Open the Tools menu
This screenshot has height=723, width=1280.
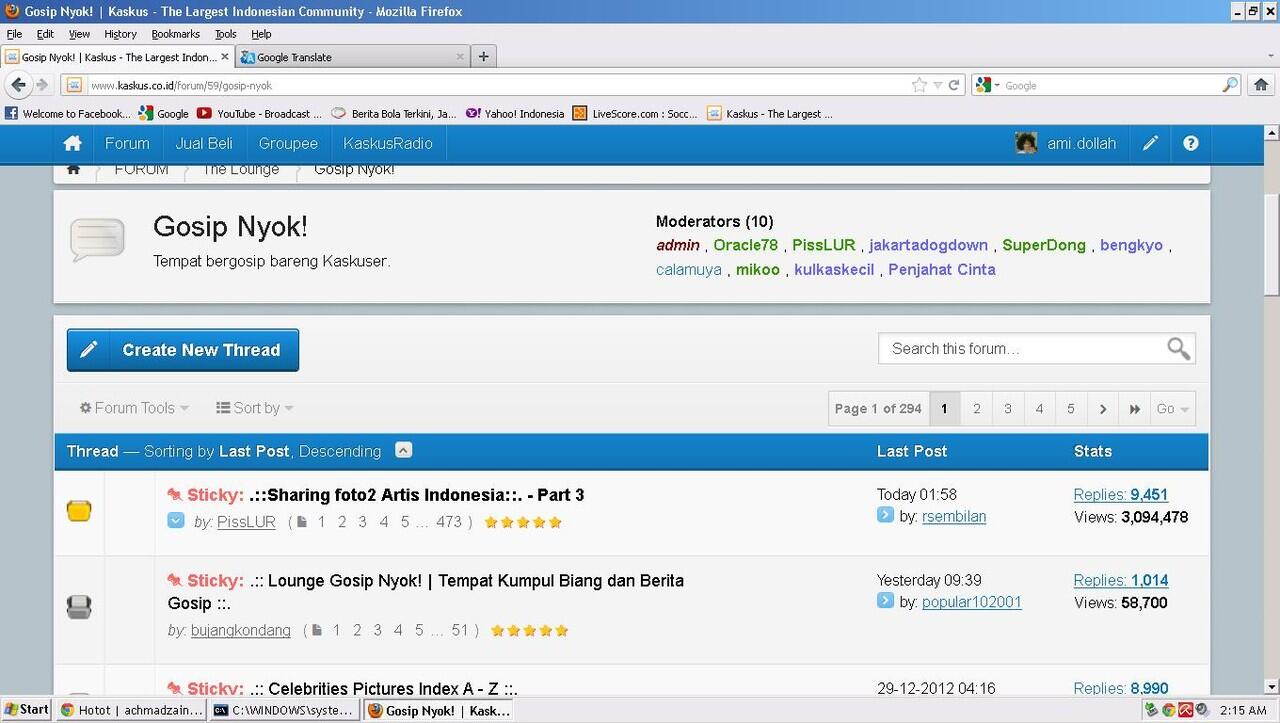click(226, 34)
